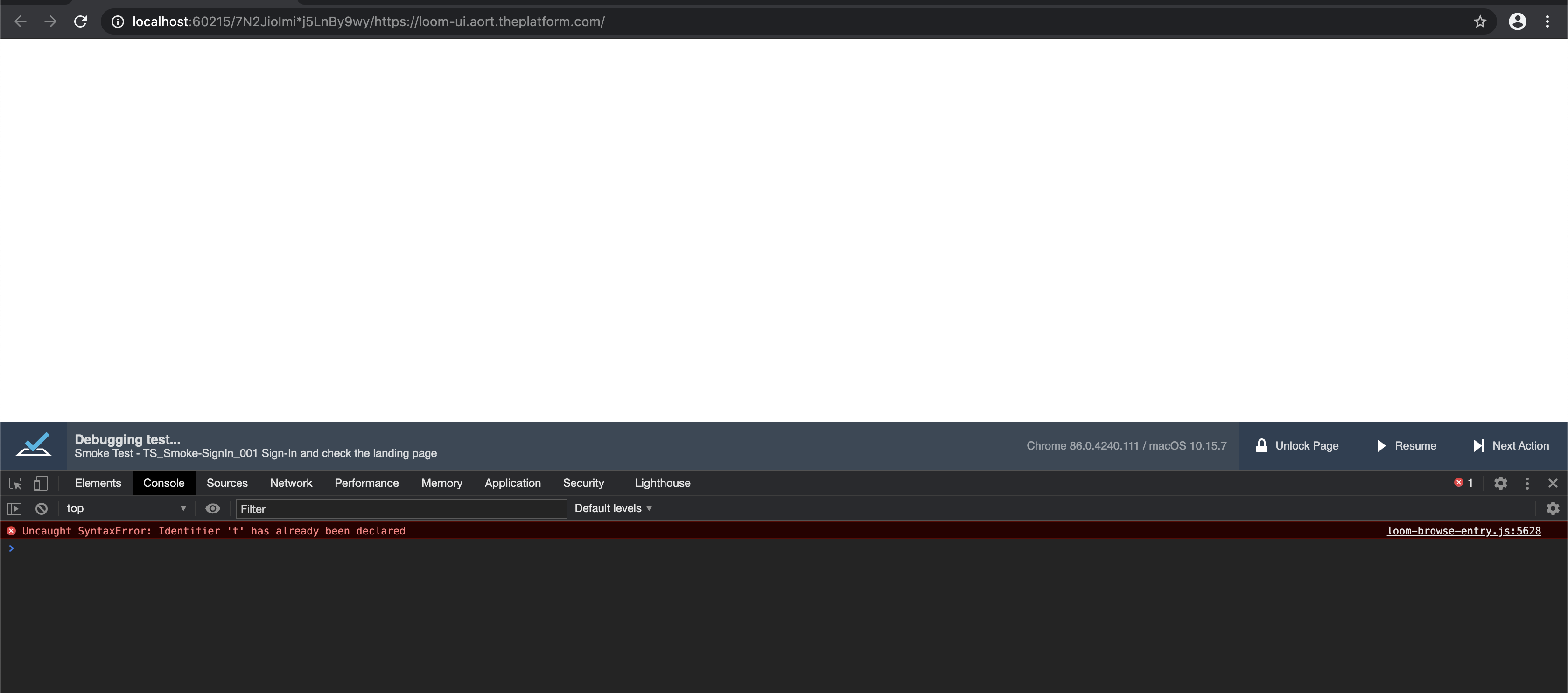
Task: Open DevTools settings gear icon
Action: [1500, 483]
